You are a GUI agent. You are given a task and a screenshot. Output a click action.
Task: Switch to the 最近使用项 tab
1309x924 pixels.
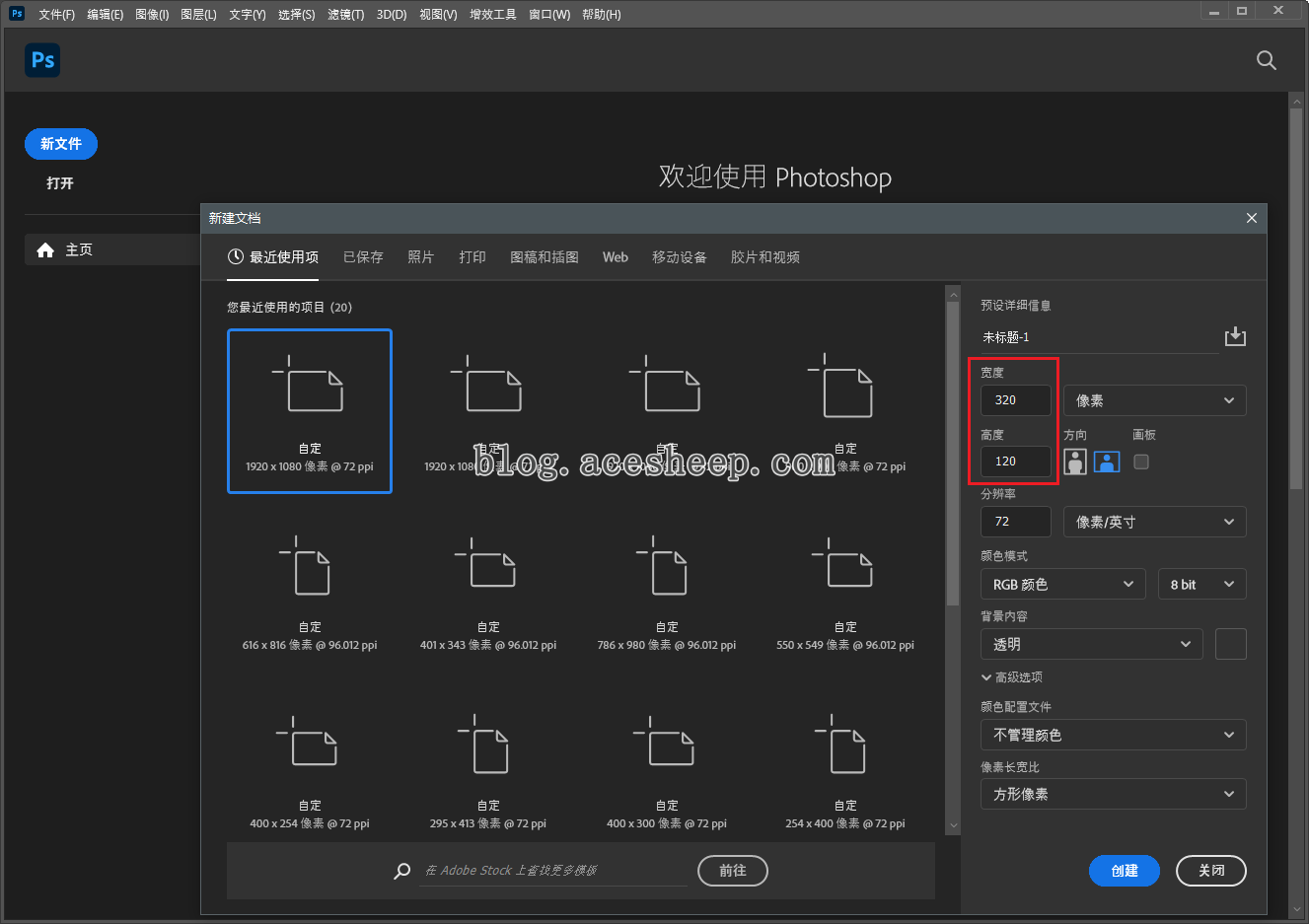[273, 257]
